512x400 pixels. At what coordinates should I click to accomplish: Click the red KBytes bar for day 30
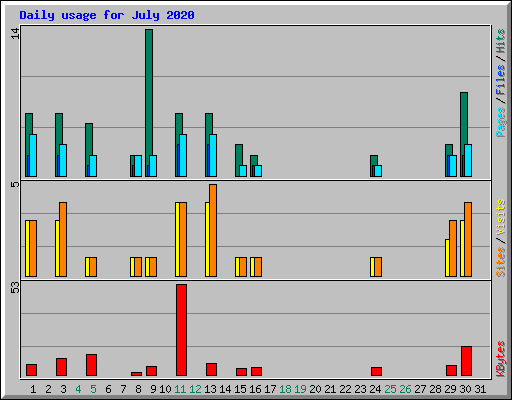coord(466,361)
